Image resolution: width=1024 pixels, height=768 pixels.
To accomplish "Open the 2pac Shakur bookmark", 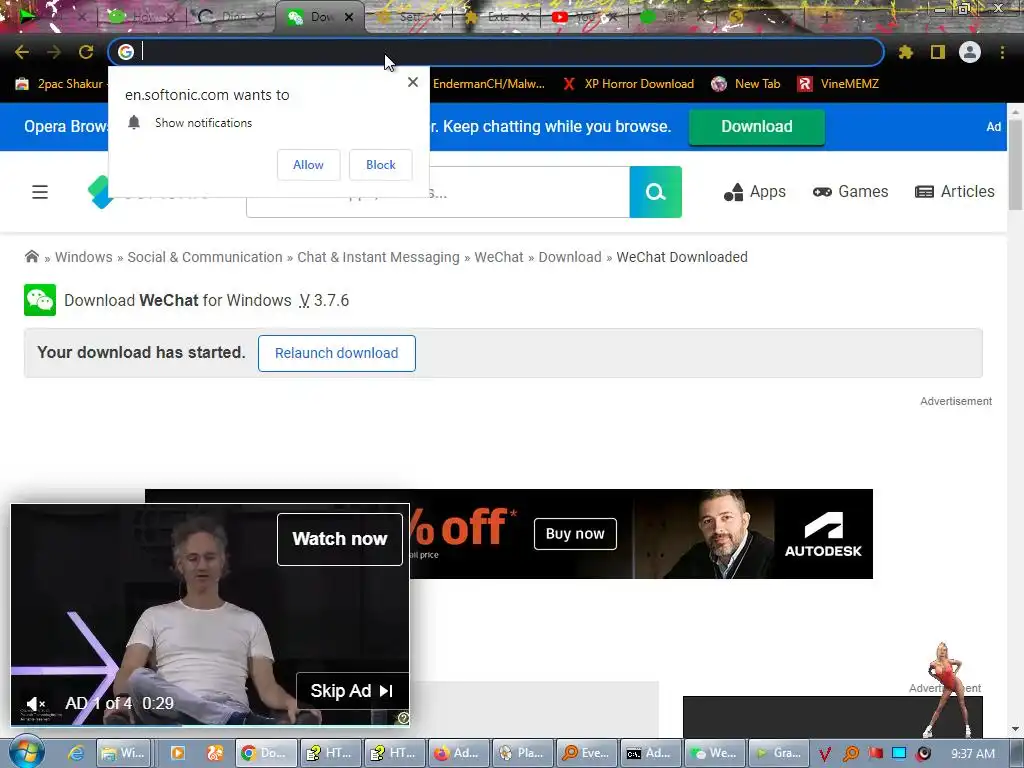I will click(60, 84).
